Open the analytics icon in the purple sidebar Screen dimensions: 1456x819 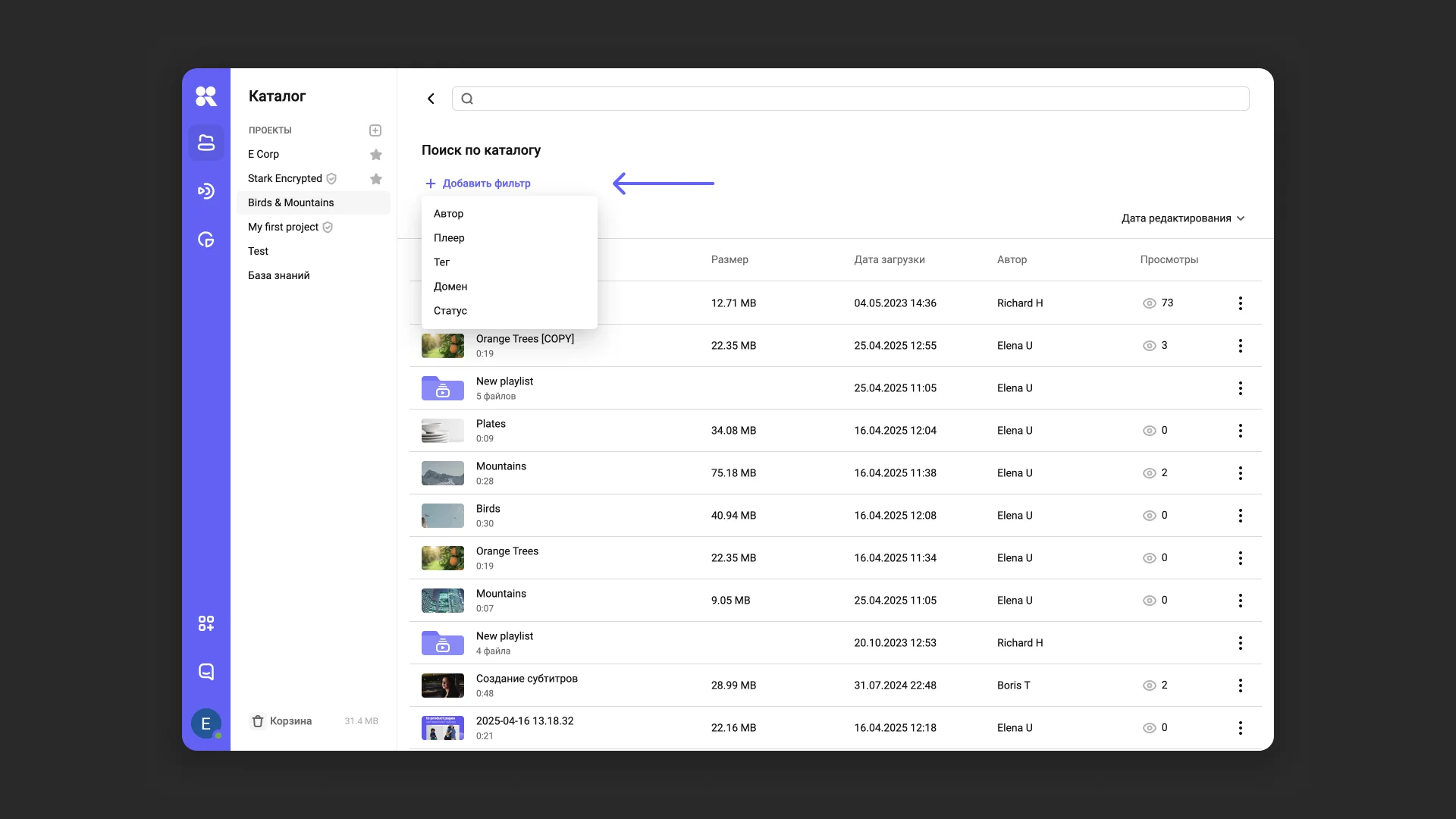coord(206,240)
